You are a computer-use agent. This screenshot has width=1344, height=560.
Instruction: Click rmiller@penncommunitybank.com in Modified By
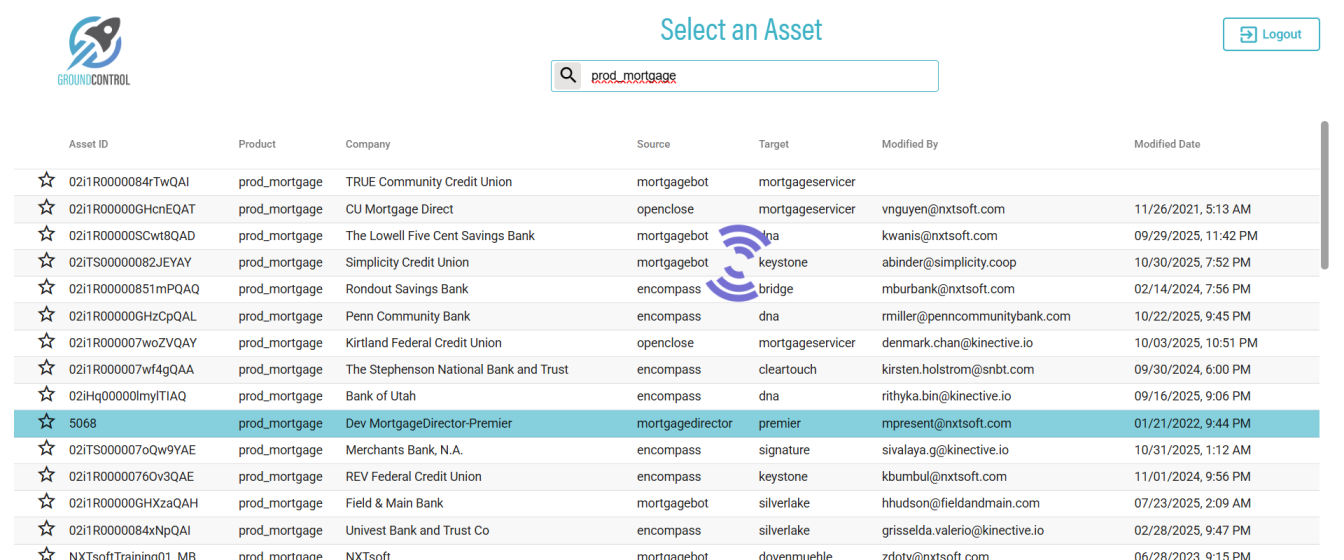[976, 316]
